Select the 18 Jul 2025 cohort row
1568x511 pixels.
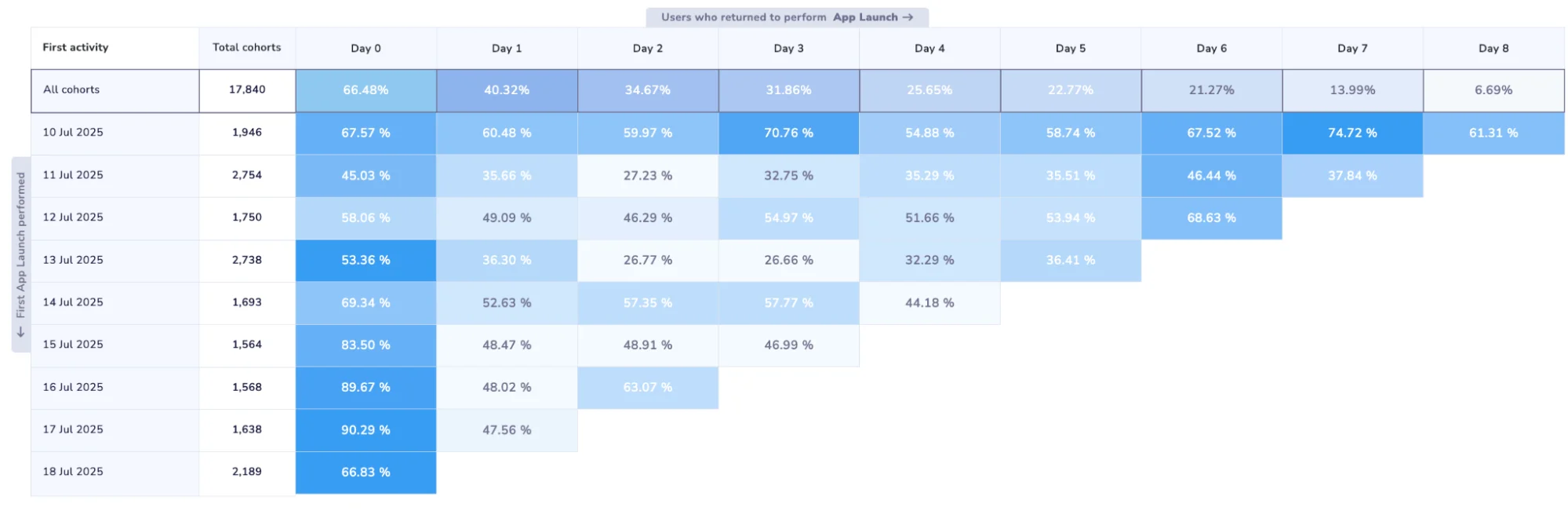[73, 472]
